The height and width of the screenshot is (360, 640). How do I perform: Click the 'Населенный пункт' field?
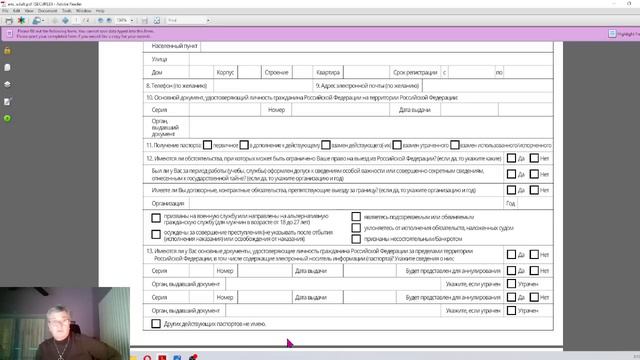coord(377,46)
